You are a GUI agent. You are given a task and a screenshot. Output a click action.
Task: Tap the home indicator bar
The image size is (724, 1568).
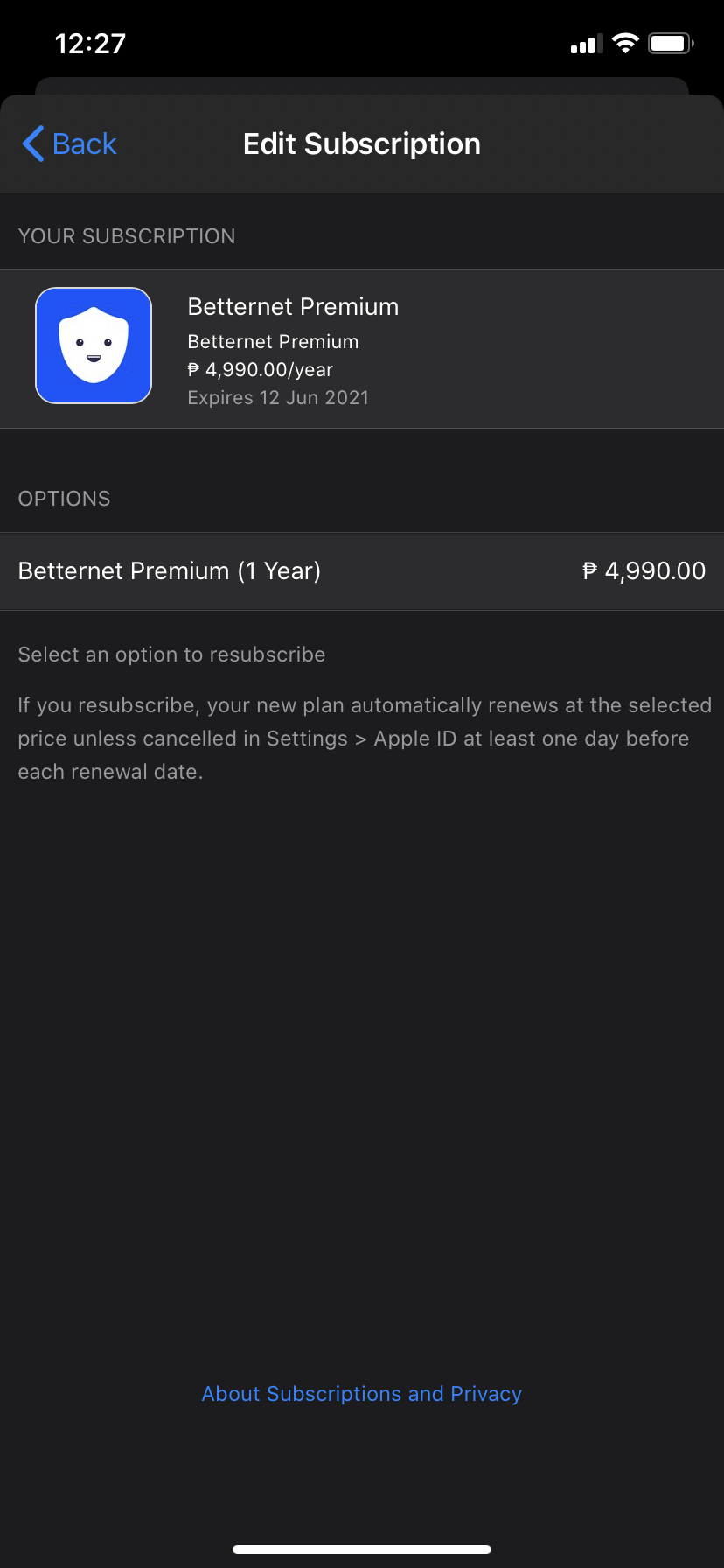(x=362, y=1550)
